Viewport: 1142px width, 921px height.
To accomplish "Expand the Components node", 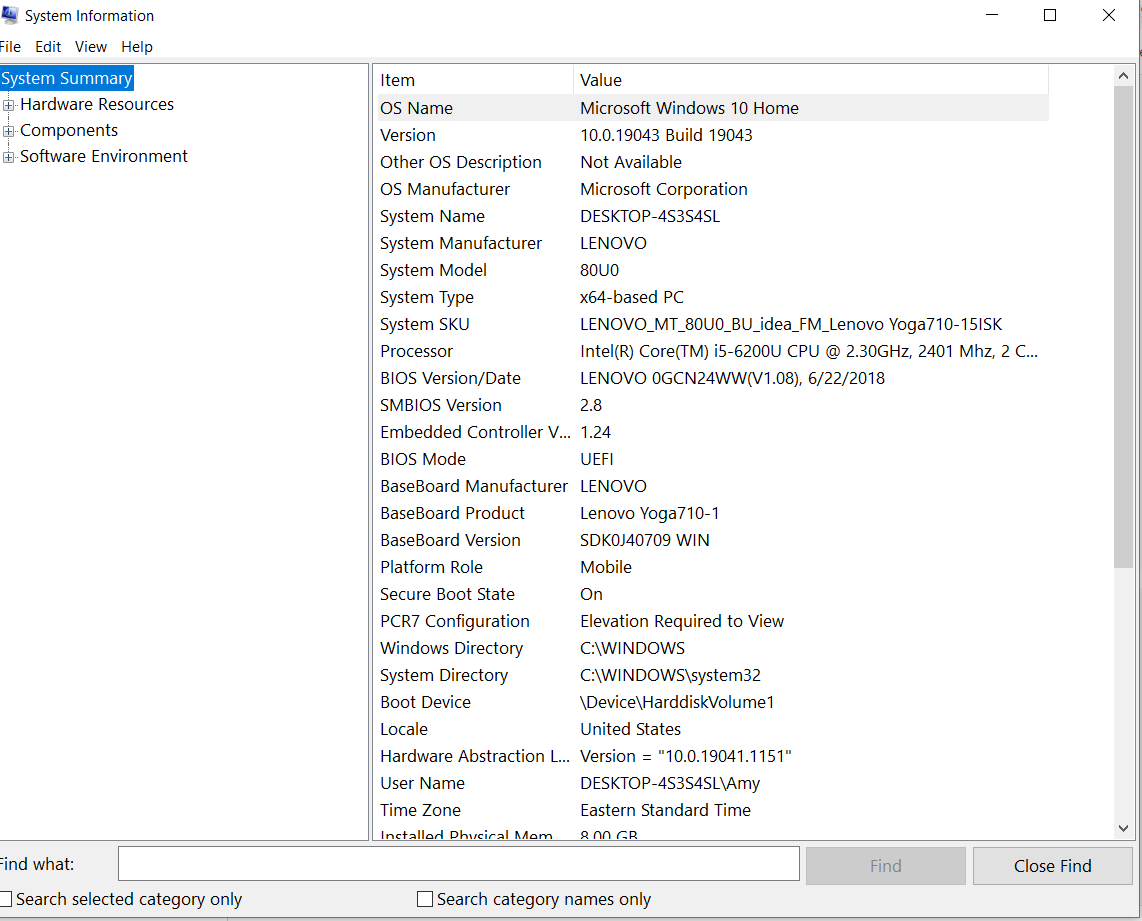I will [9, 132].
